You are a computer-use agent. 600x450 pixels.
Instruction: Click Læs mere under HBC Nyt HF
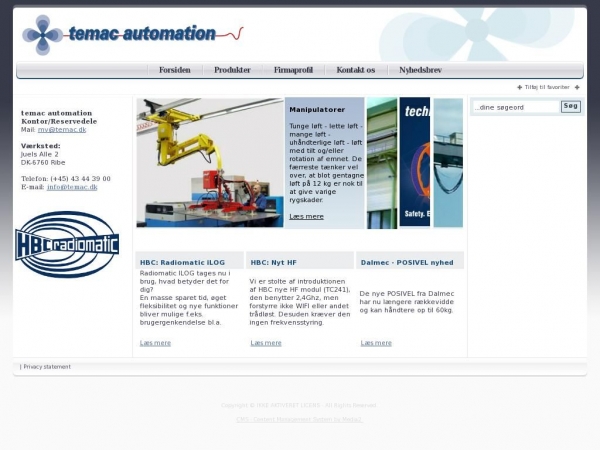[x=266, y=343]
